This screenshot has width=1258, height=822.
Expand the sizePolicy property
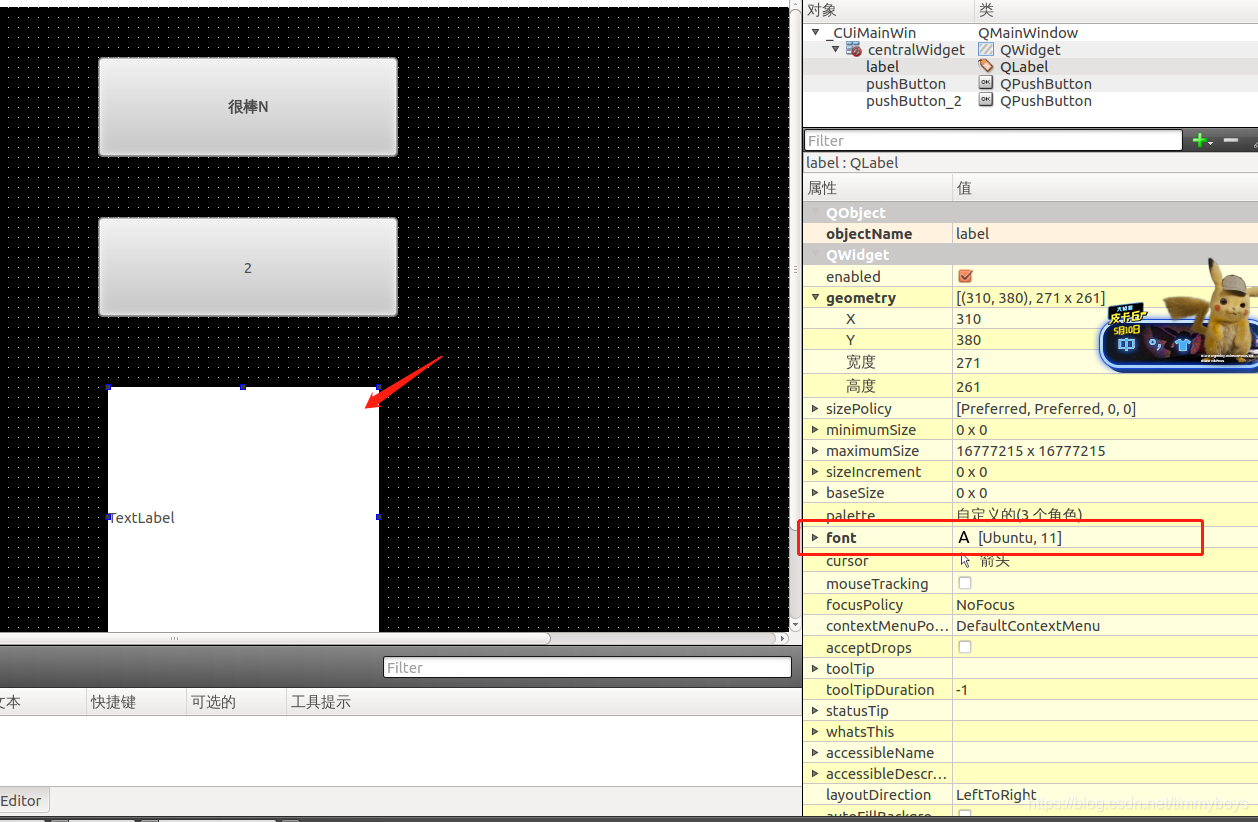coord(815,408)
